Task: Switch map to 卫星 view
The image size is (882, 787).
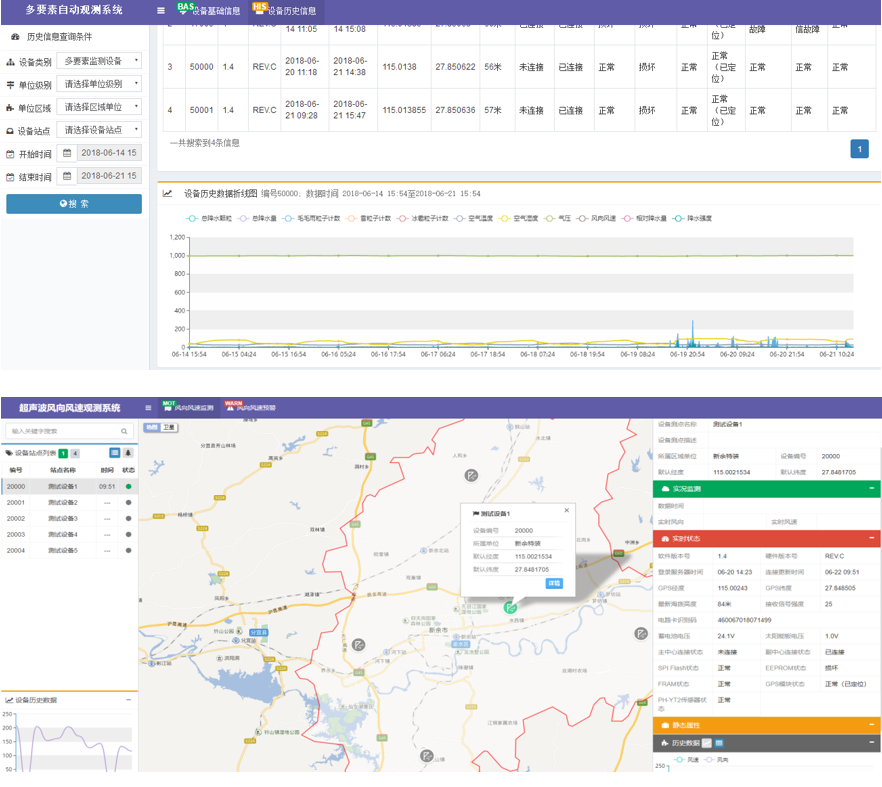Action: (x=169, y=428)
